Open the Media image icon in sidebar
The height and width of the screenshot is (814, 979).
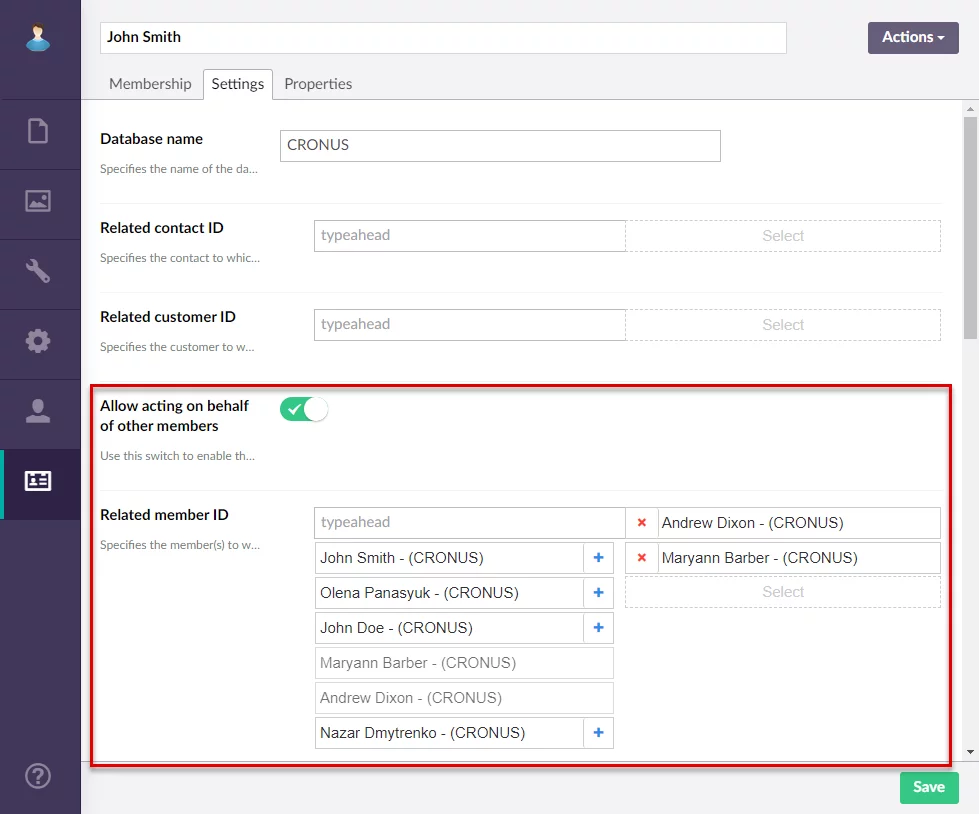[38, 201]
